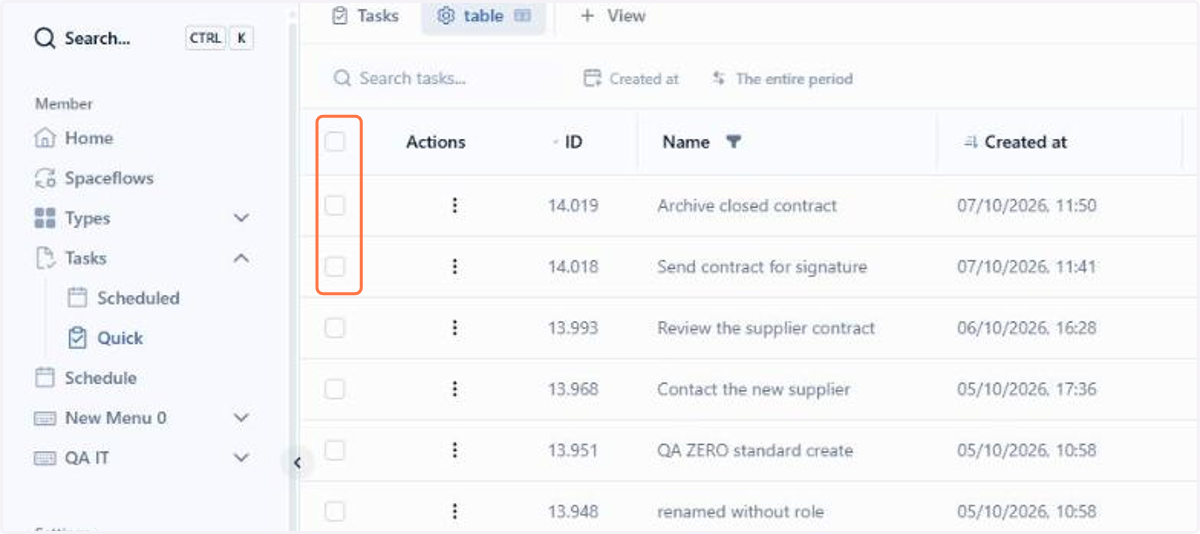Expand the QA IT chevron

[241, 458]
